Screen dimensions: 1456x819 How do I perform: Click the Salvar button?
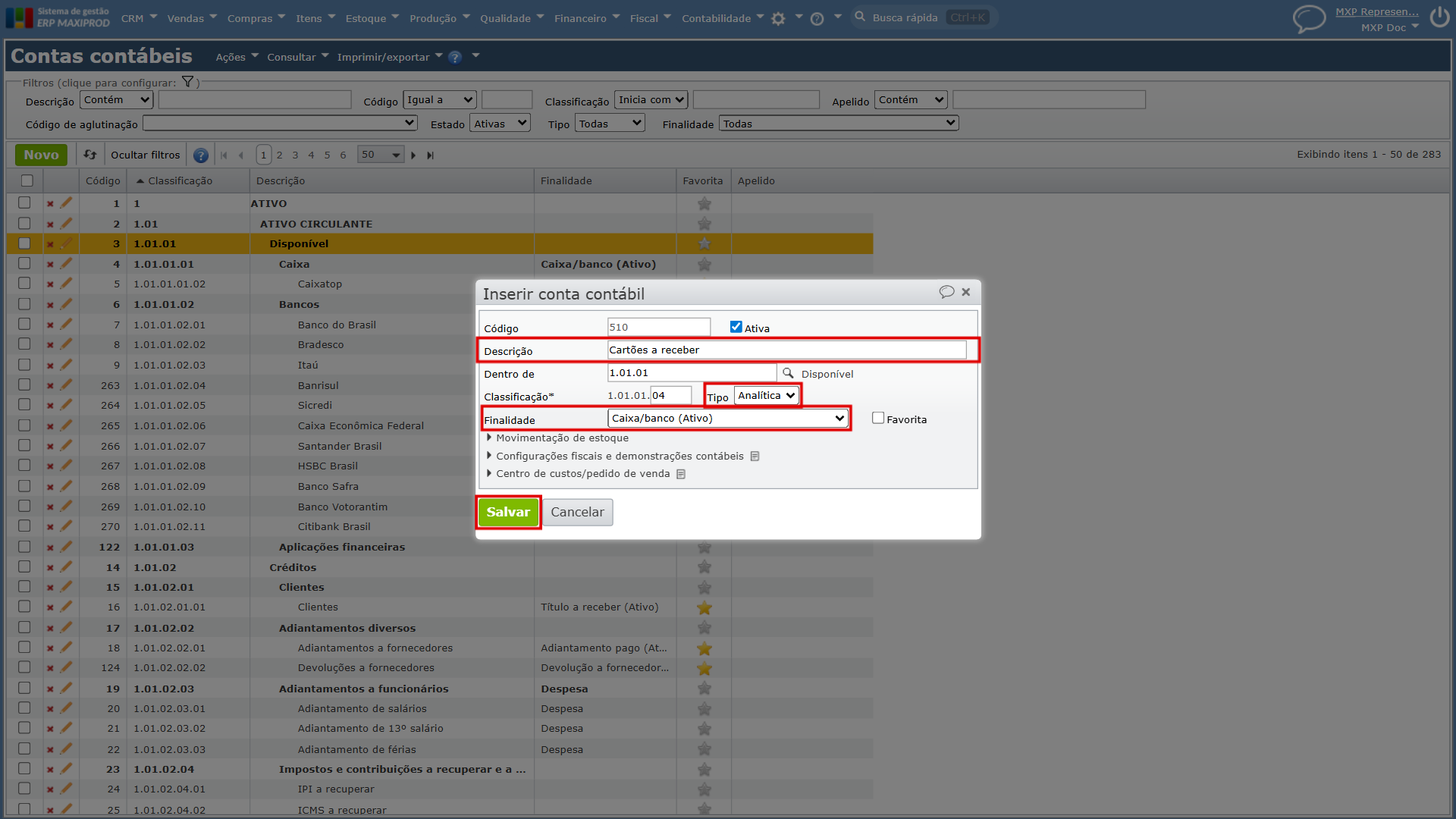click(x=508, y=513)
